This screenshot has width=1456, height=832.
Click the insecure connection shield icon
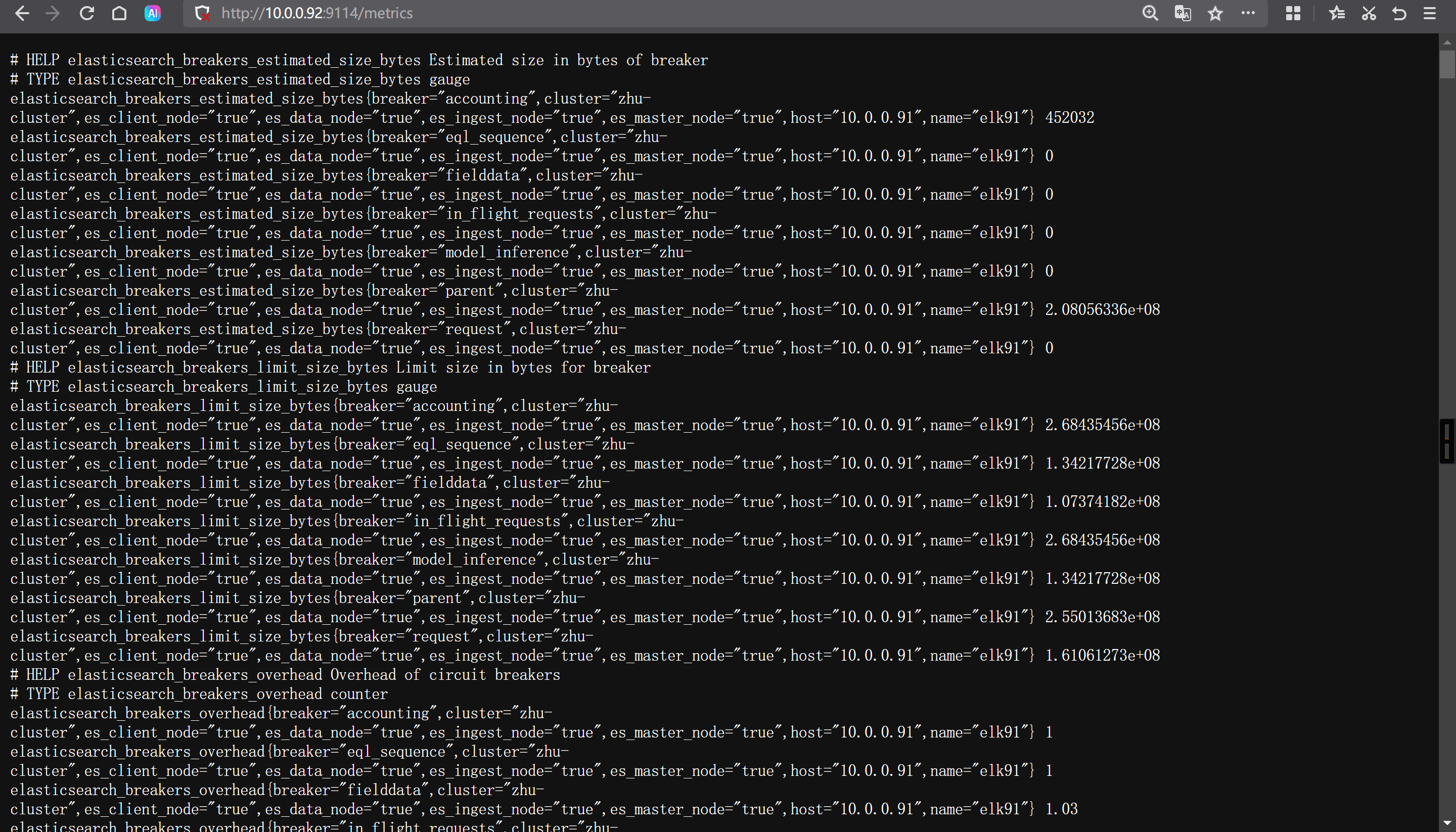[x=202, y=13]
